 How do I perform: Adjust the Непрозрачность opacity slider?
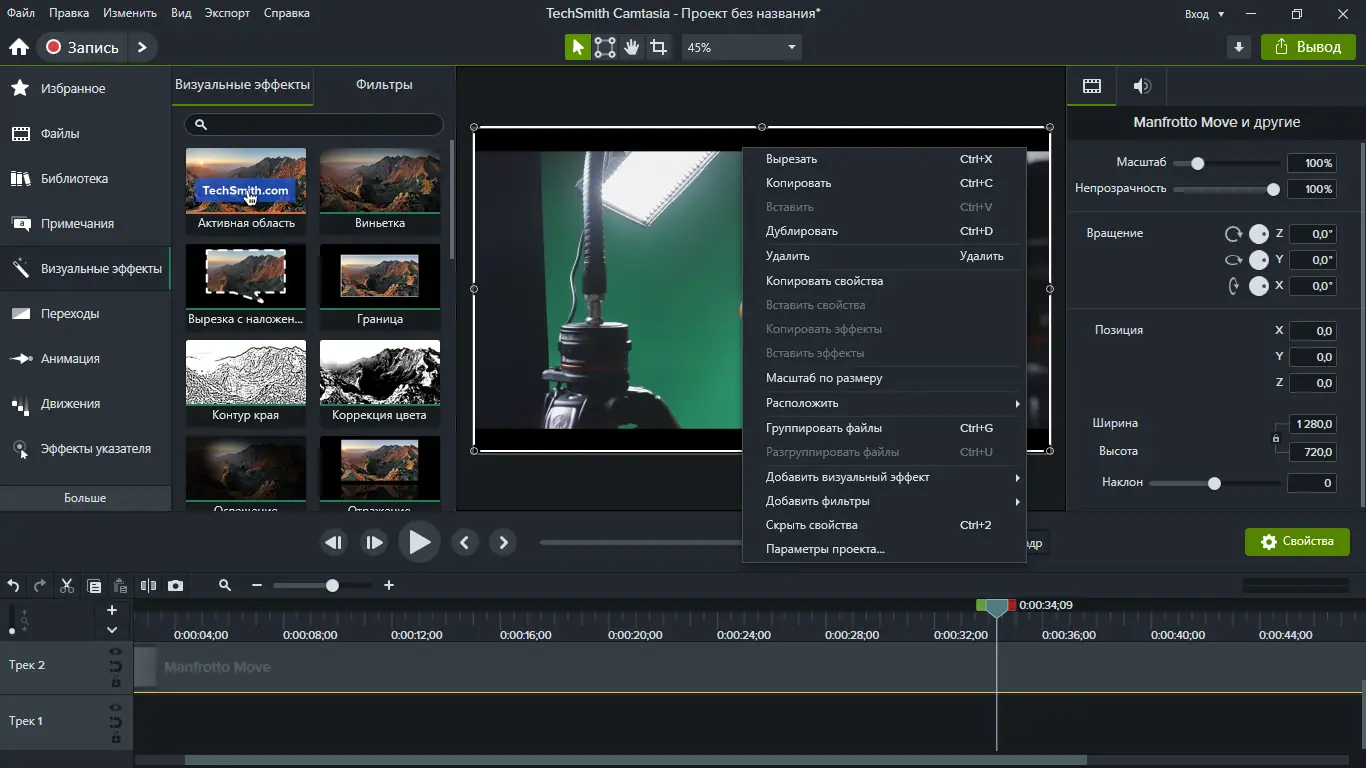(1273, 189)
